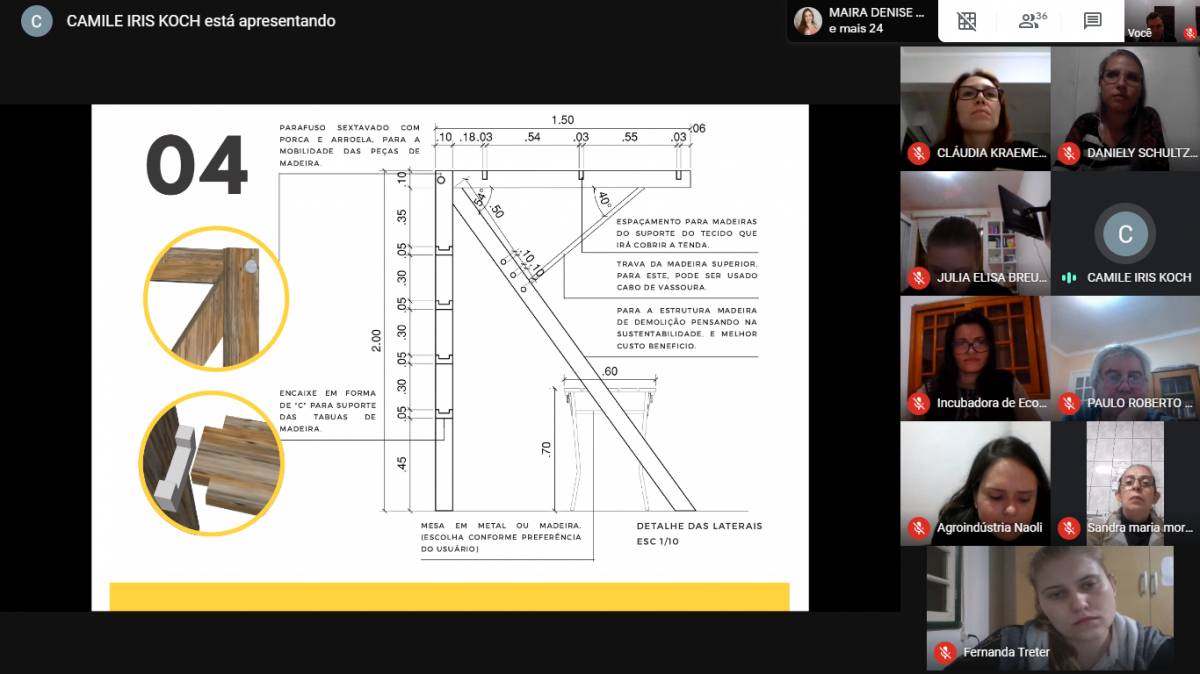Click the MAIRA DENISE avatar picture

click(x=808, y=21)
